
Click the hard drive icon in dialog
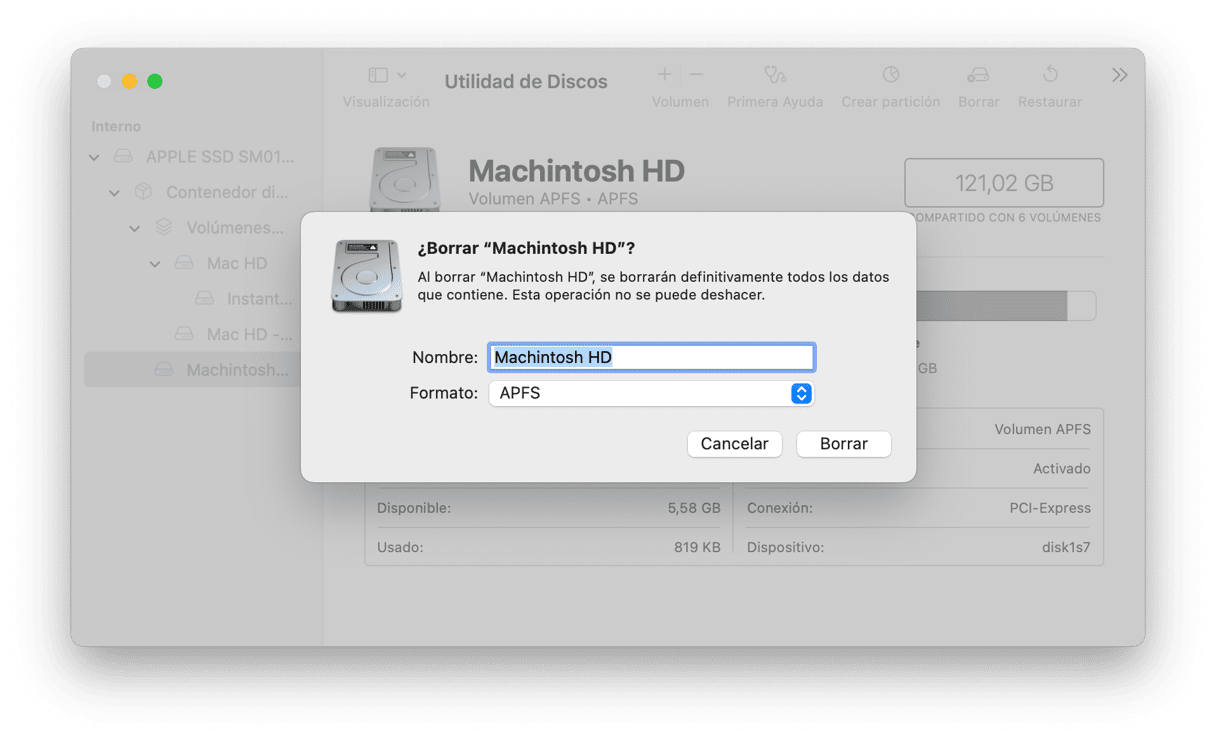(366, 275)
